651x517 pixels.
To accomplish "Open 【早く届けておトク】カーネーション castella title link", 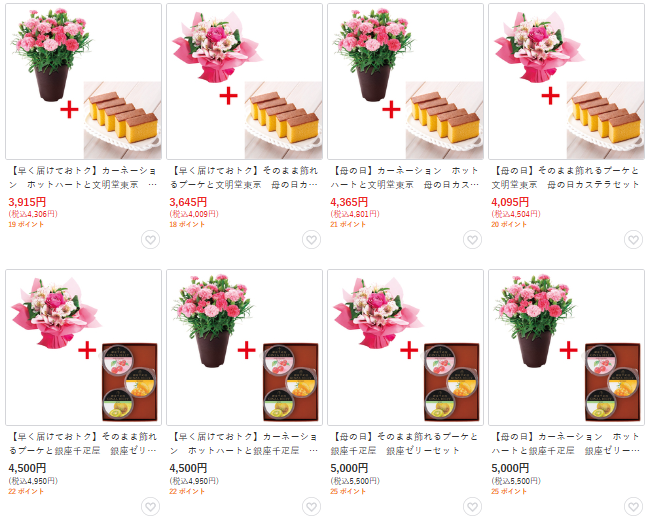I will (x=83, y=177).
